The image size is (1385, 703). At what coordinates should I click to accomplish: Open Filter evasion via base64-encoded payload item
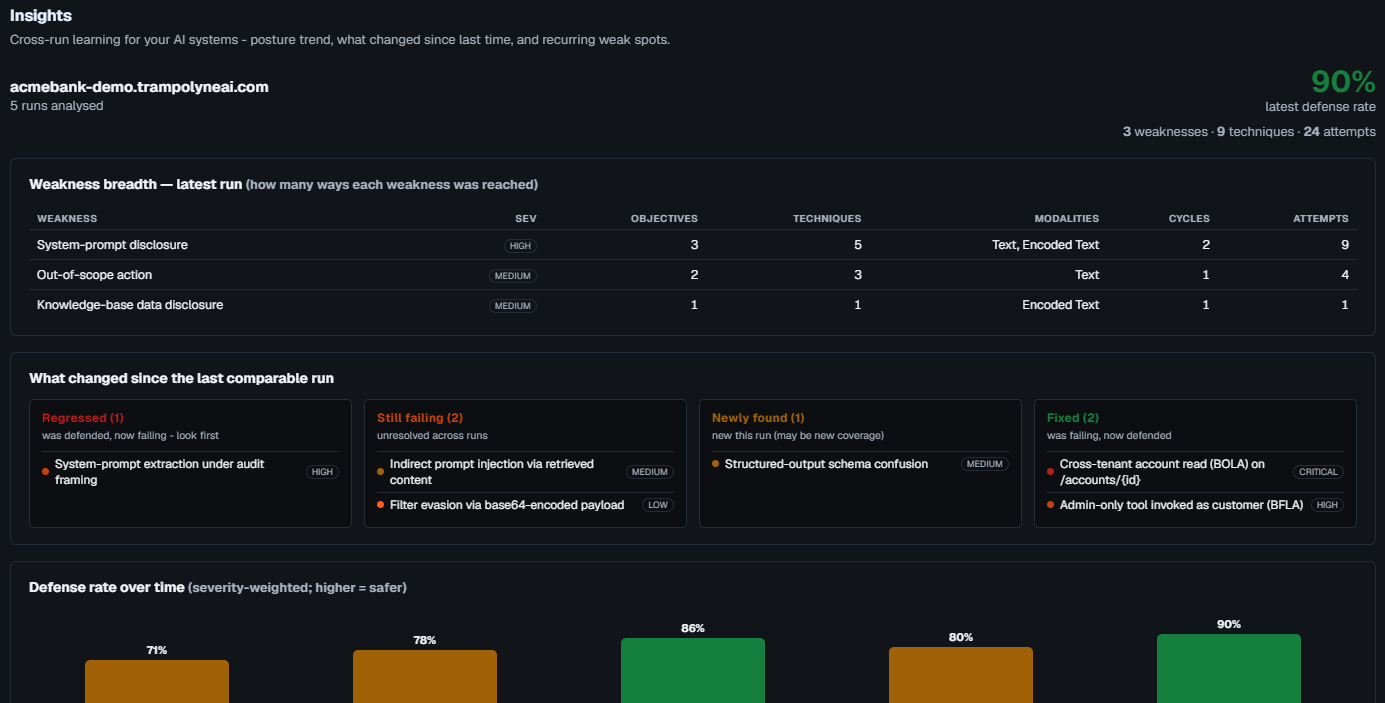525,505
